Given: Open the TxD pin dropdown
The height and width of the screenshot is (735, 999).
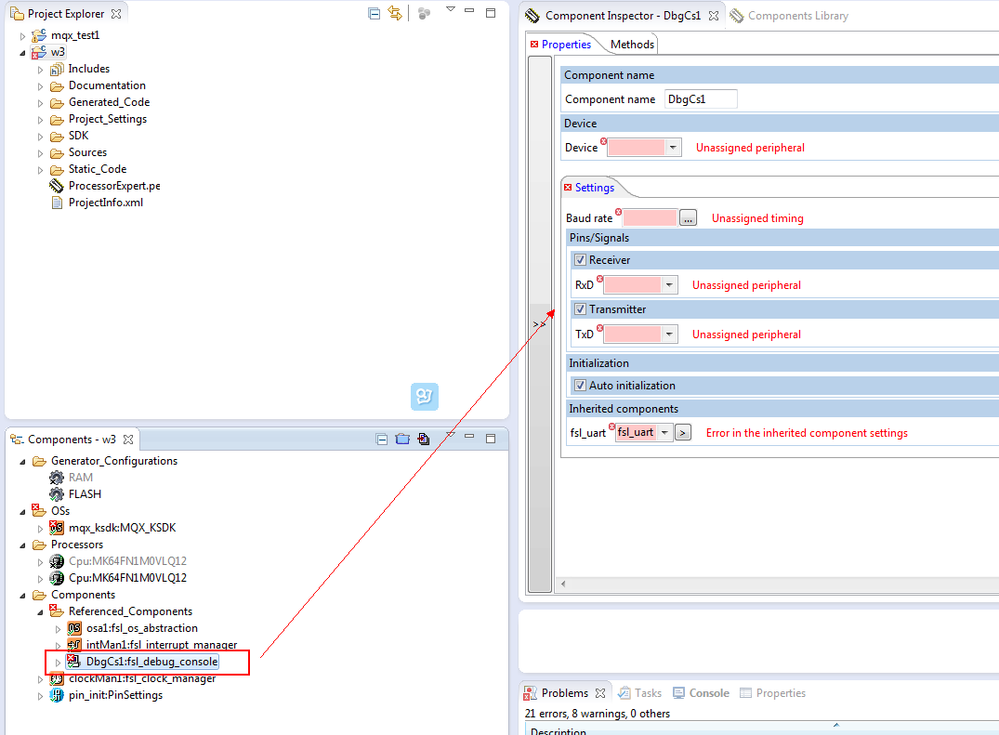Looking at the screenshot, I should tap(669, 334).
